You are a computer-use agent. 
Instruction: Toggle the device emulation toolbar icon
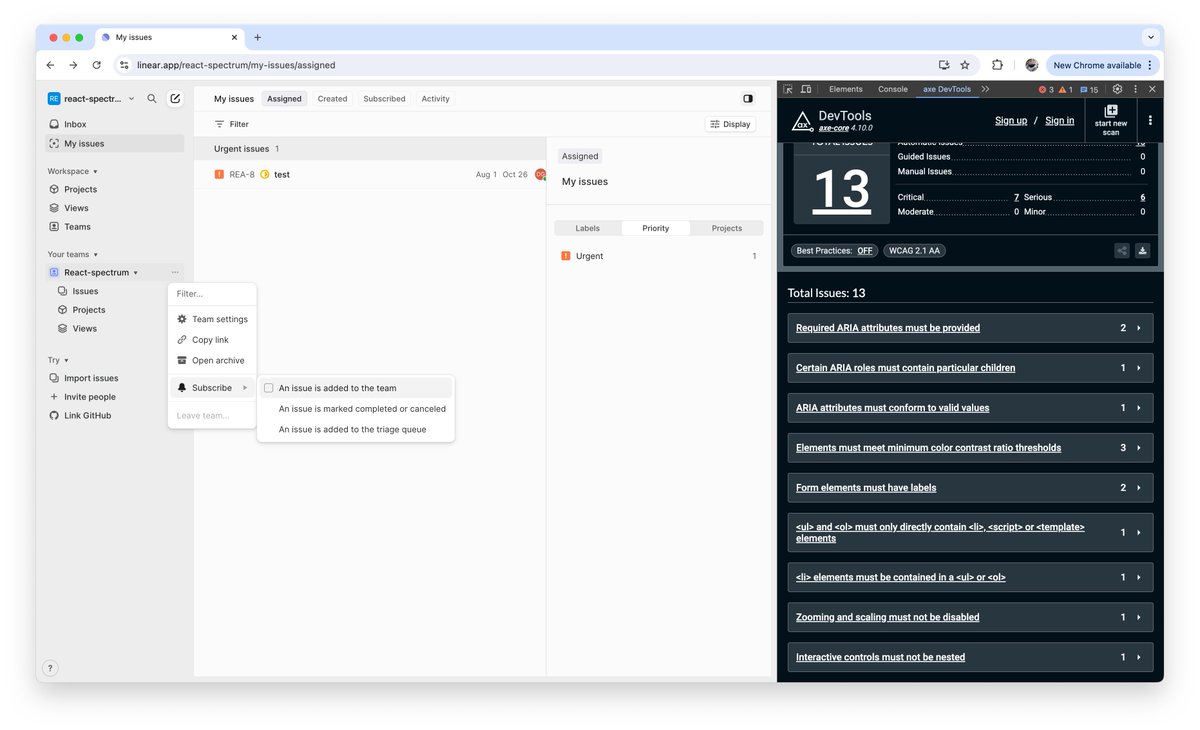click(807, 89)
